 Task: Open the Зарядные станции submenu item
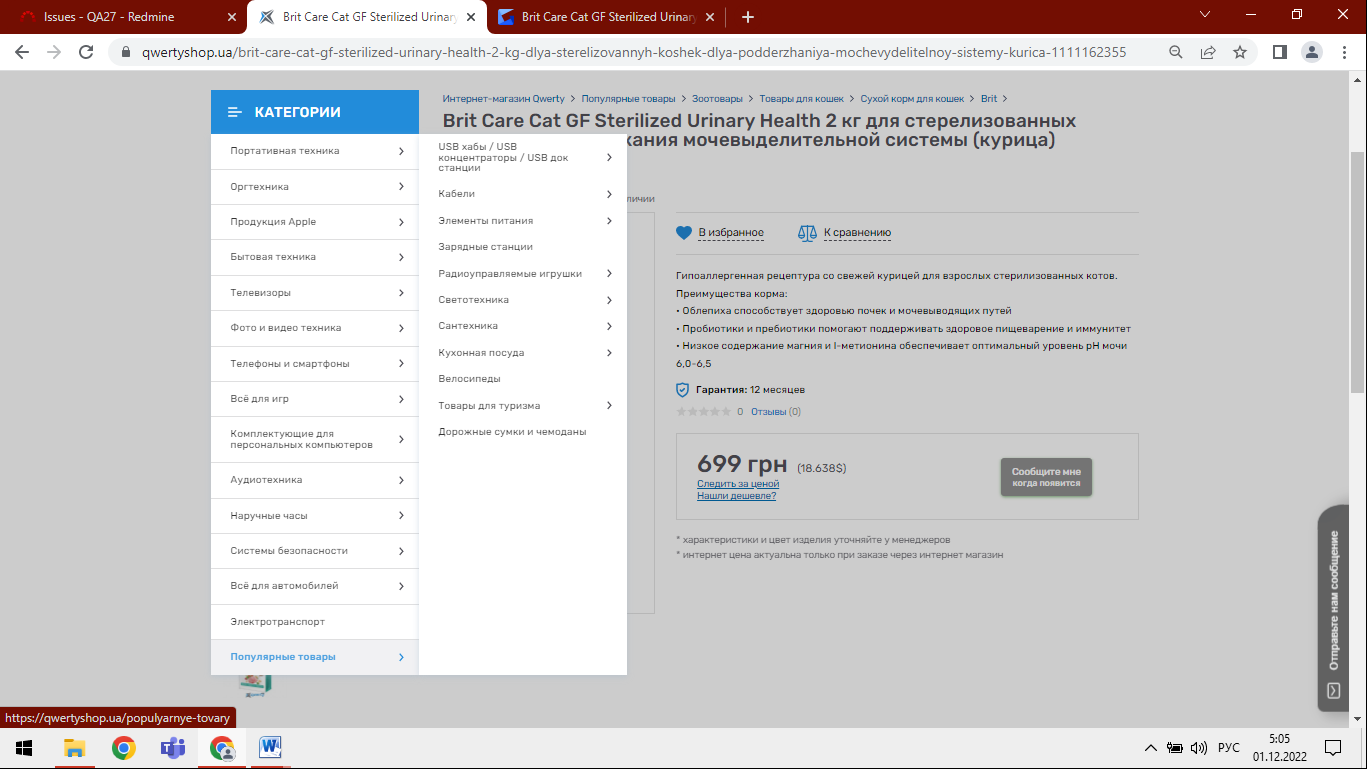(x=485, y=247)
